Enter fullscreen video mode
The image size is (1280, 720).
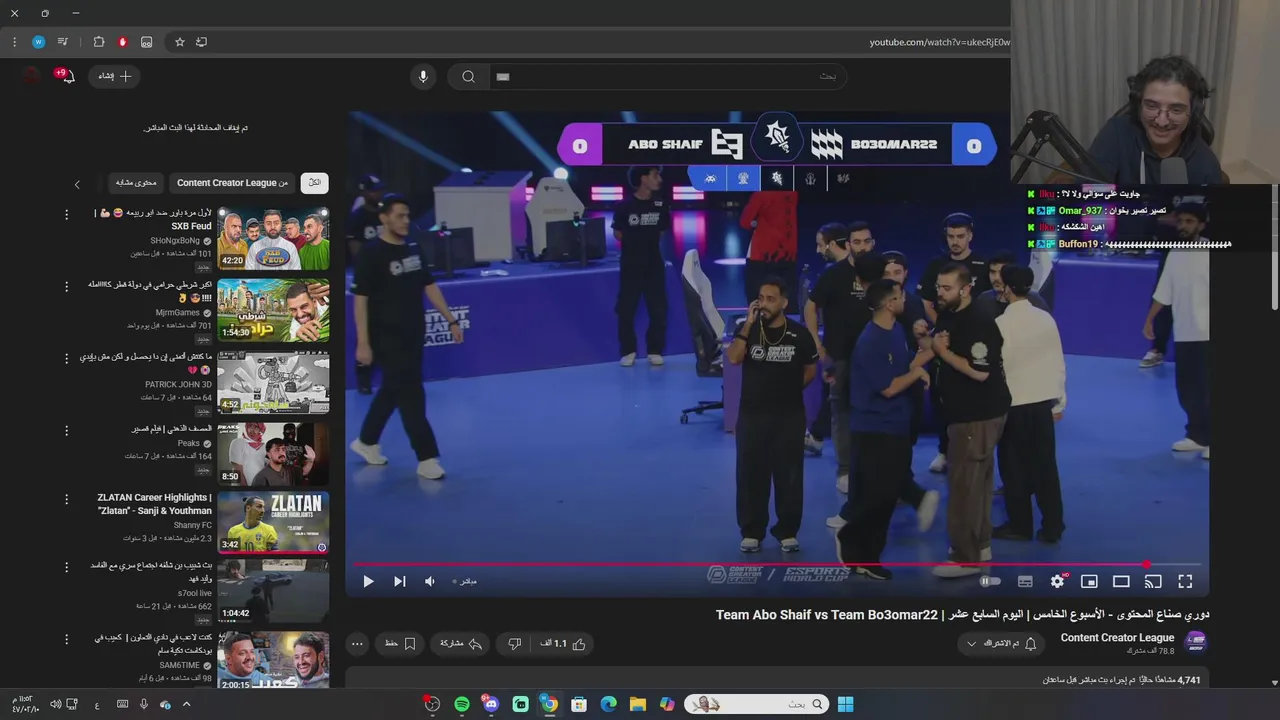[x=1185, y=581]
